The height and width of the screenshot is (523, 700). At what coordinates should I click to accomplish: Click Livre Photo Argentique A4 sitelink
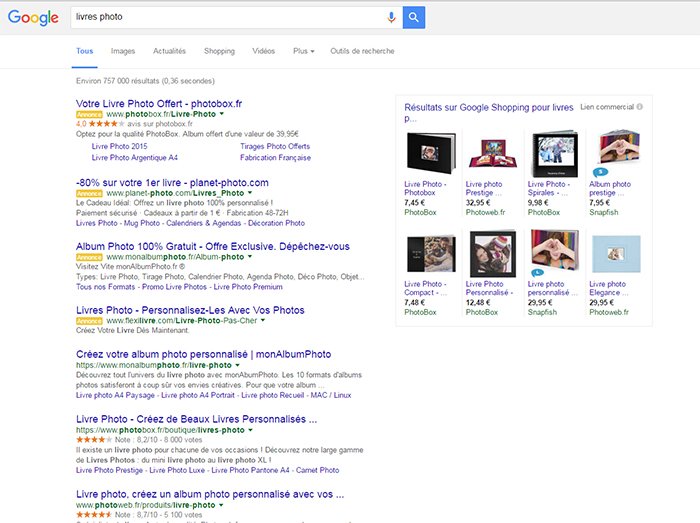134,158
